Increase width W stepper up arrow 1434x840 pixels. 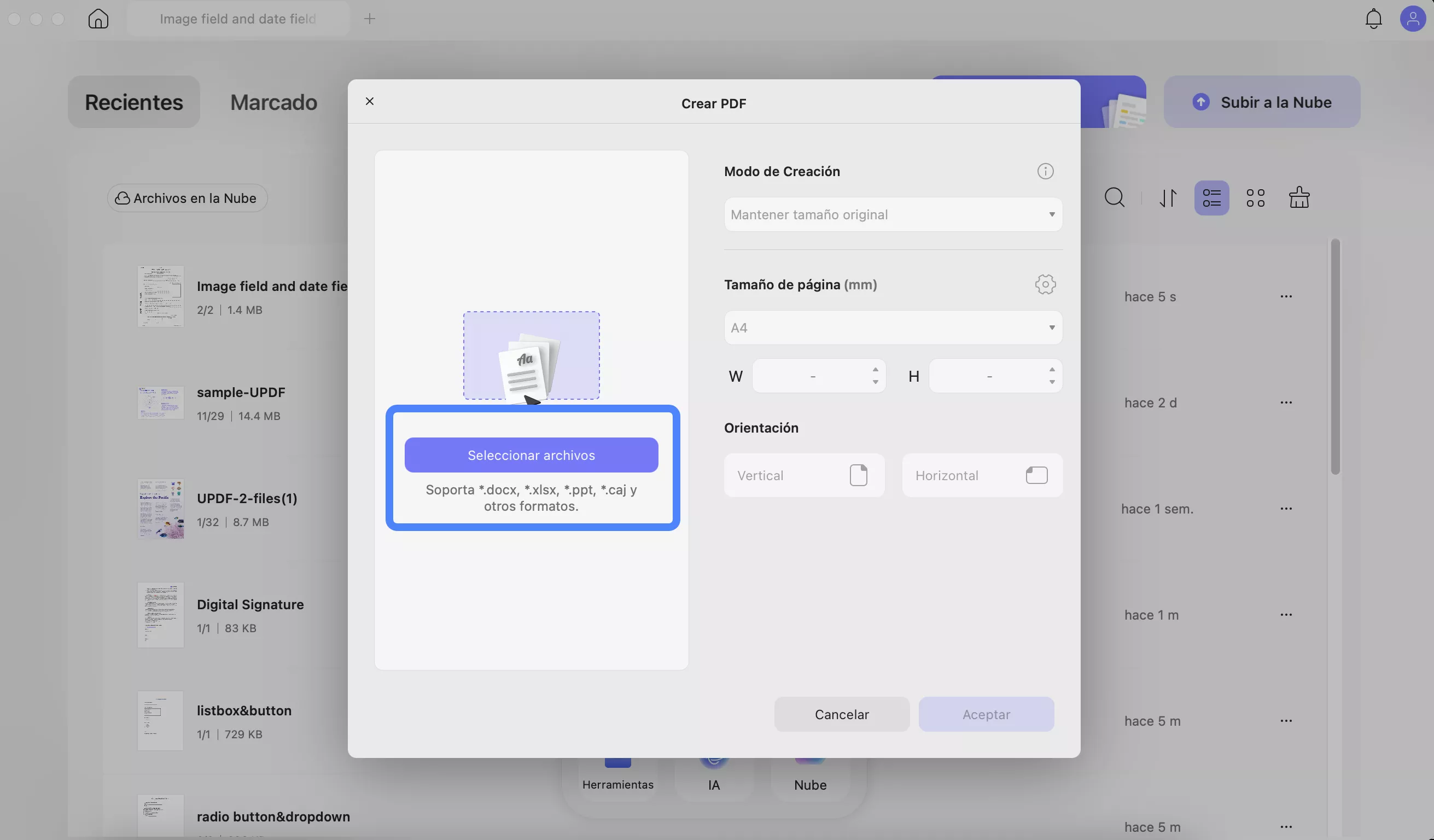[x=875, y=370]
